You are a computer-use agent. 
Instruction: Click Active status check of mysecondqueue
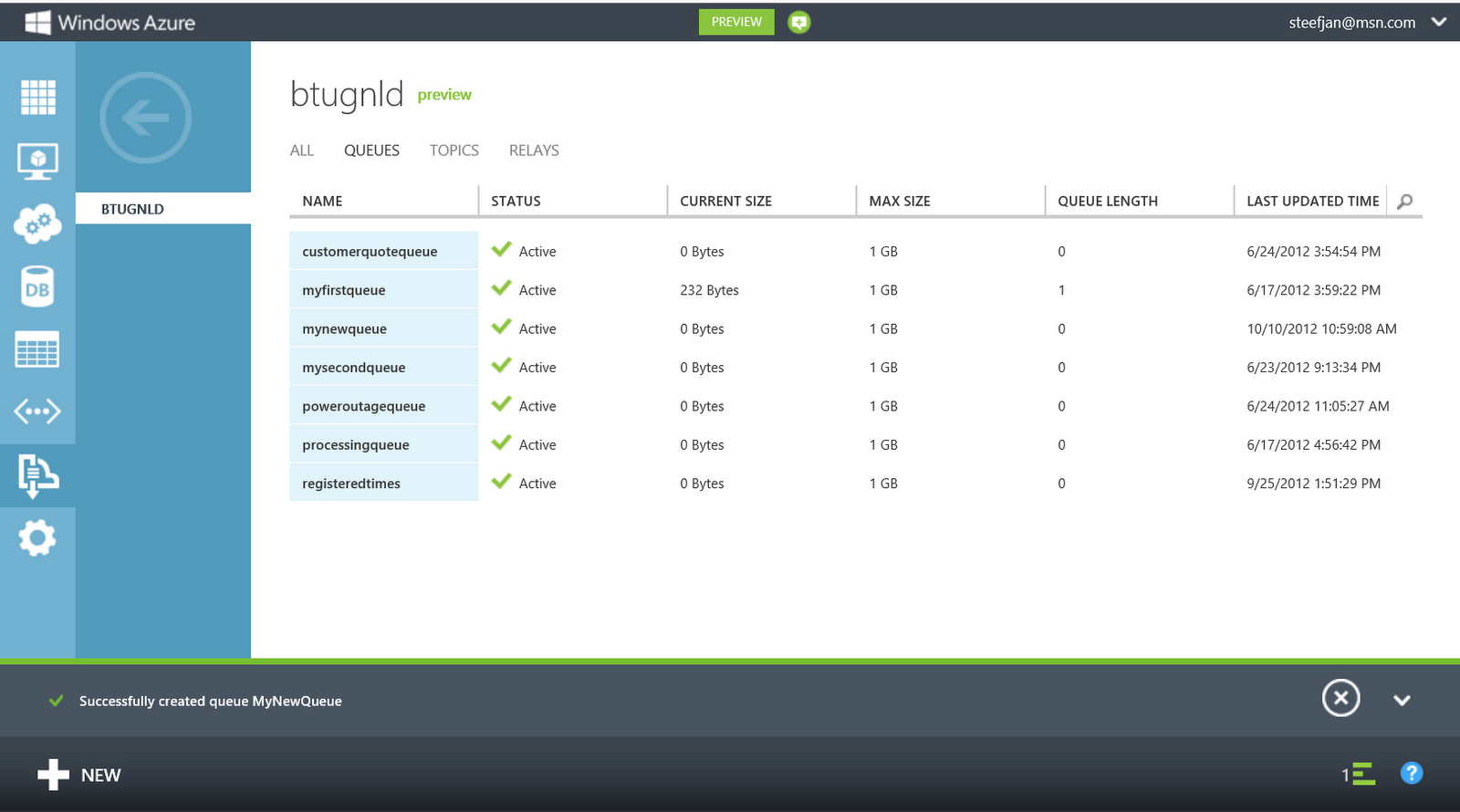pos(501,365)
